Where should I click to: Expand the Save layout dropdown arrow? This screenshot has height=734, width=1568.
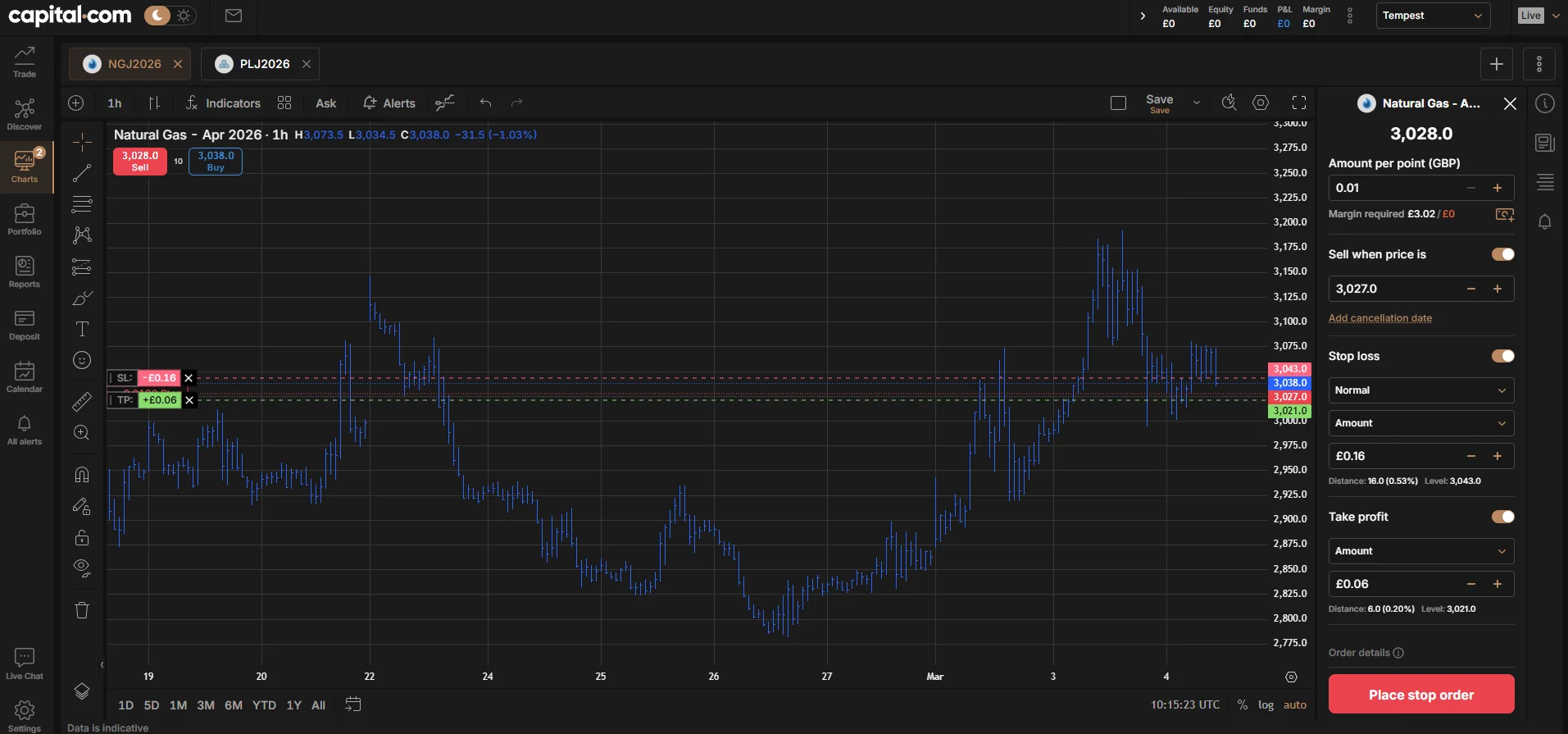(1197, 103)
